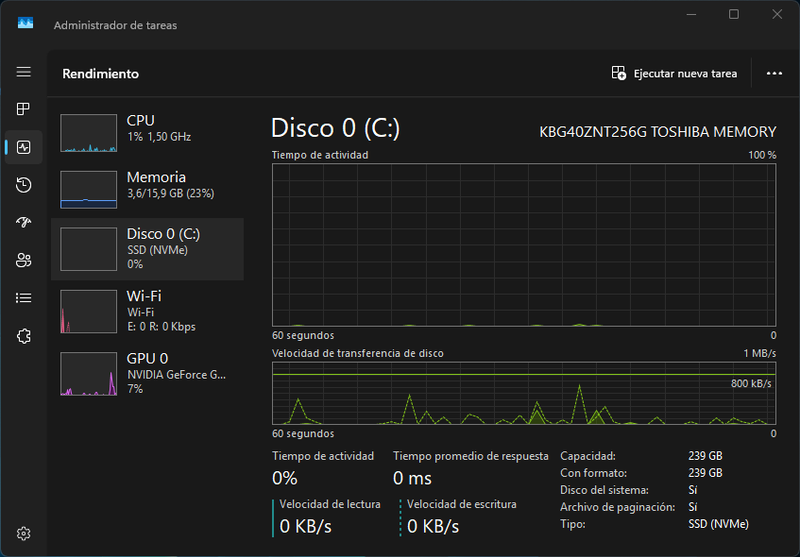Open App history page icon

coord(23,185)
